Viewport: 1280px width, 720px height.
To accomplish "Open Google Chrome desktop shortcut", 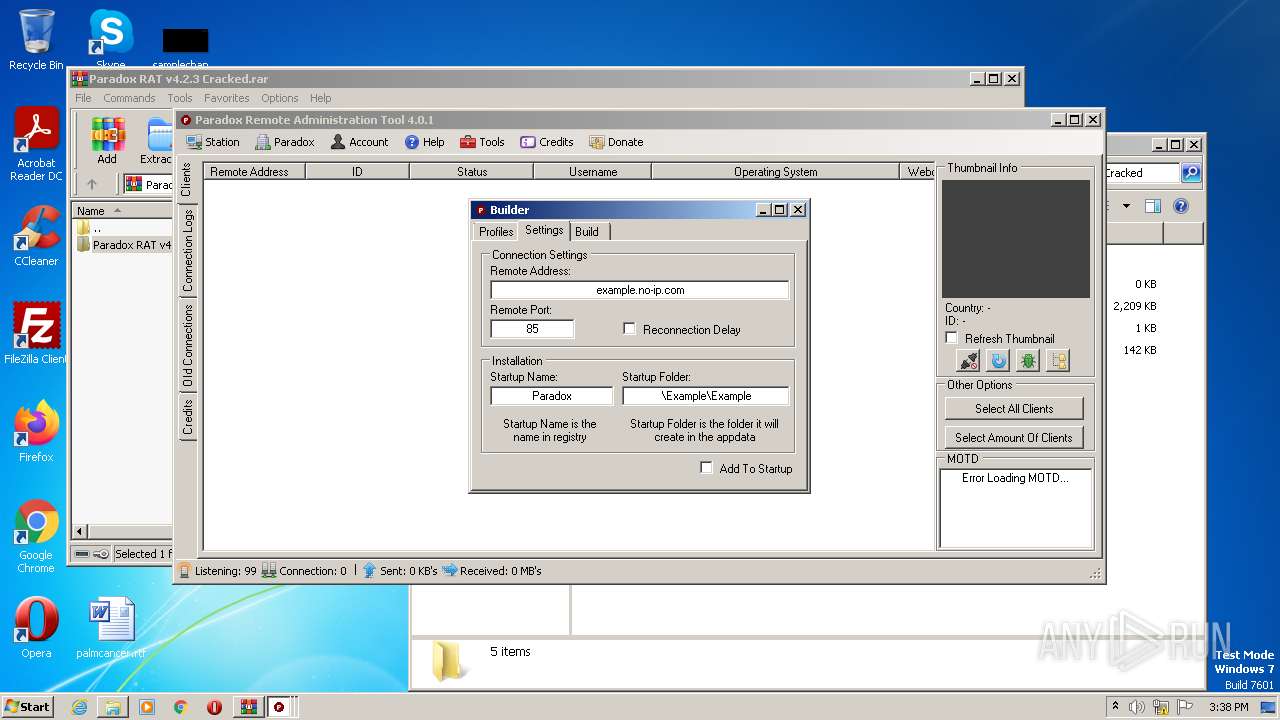I will (x=36, y=537).
